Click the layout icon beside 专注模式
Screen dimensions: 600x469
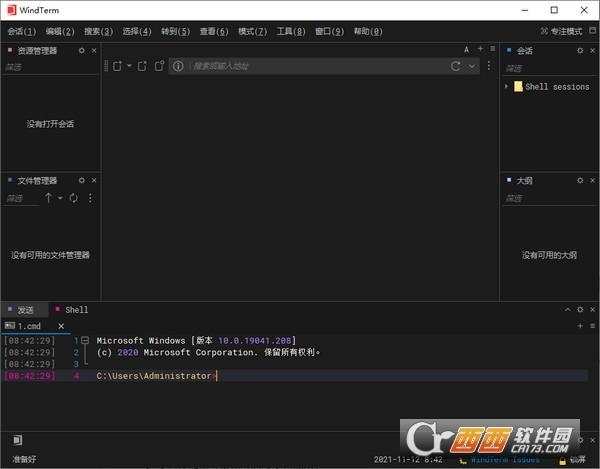pos(592,30)
